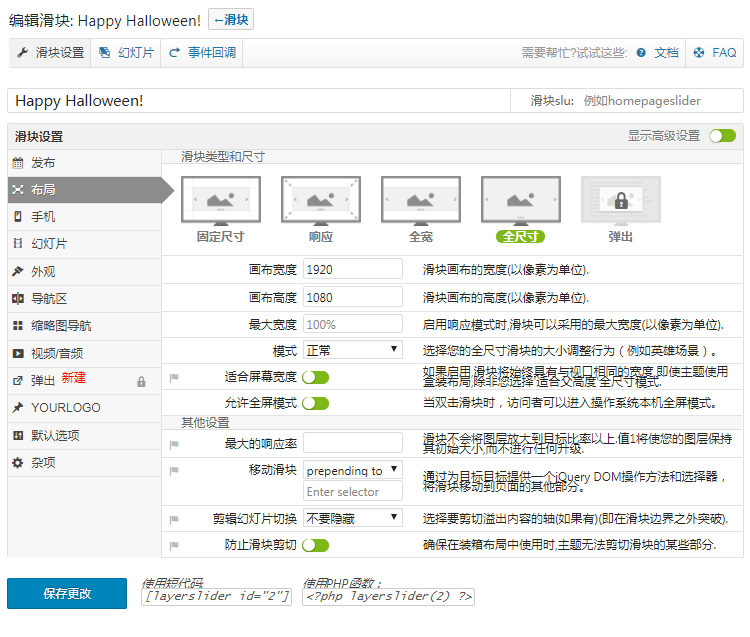750x637 pixels.
Task: Click the flag icon beside 适合屏幕宽度
Action: point(174,378)
